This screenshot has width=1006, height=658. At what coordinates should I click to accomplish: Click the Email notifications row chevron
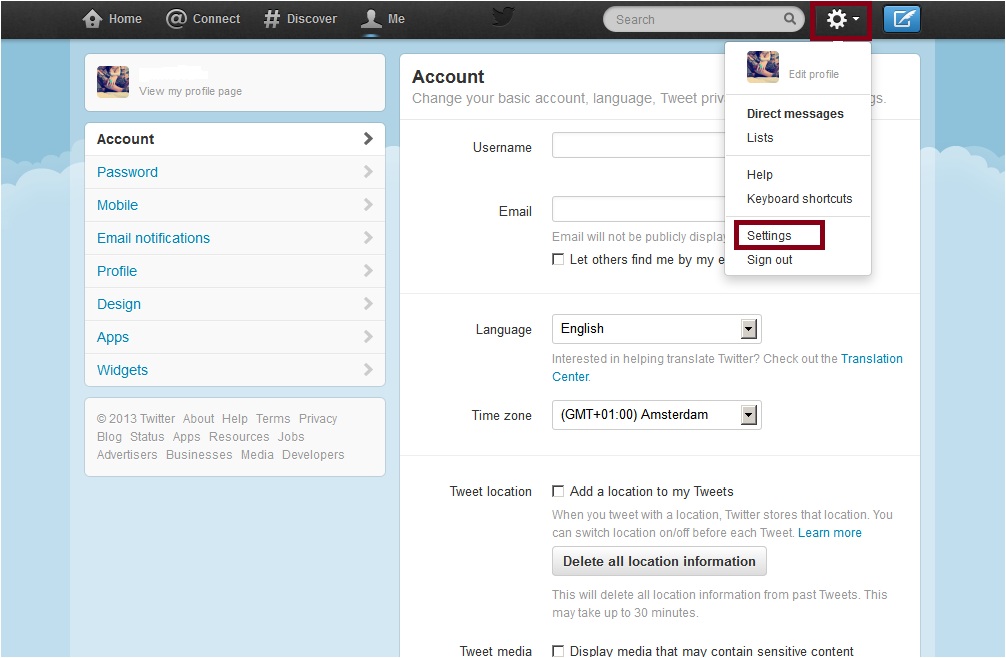(368, 237)
